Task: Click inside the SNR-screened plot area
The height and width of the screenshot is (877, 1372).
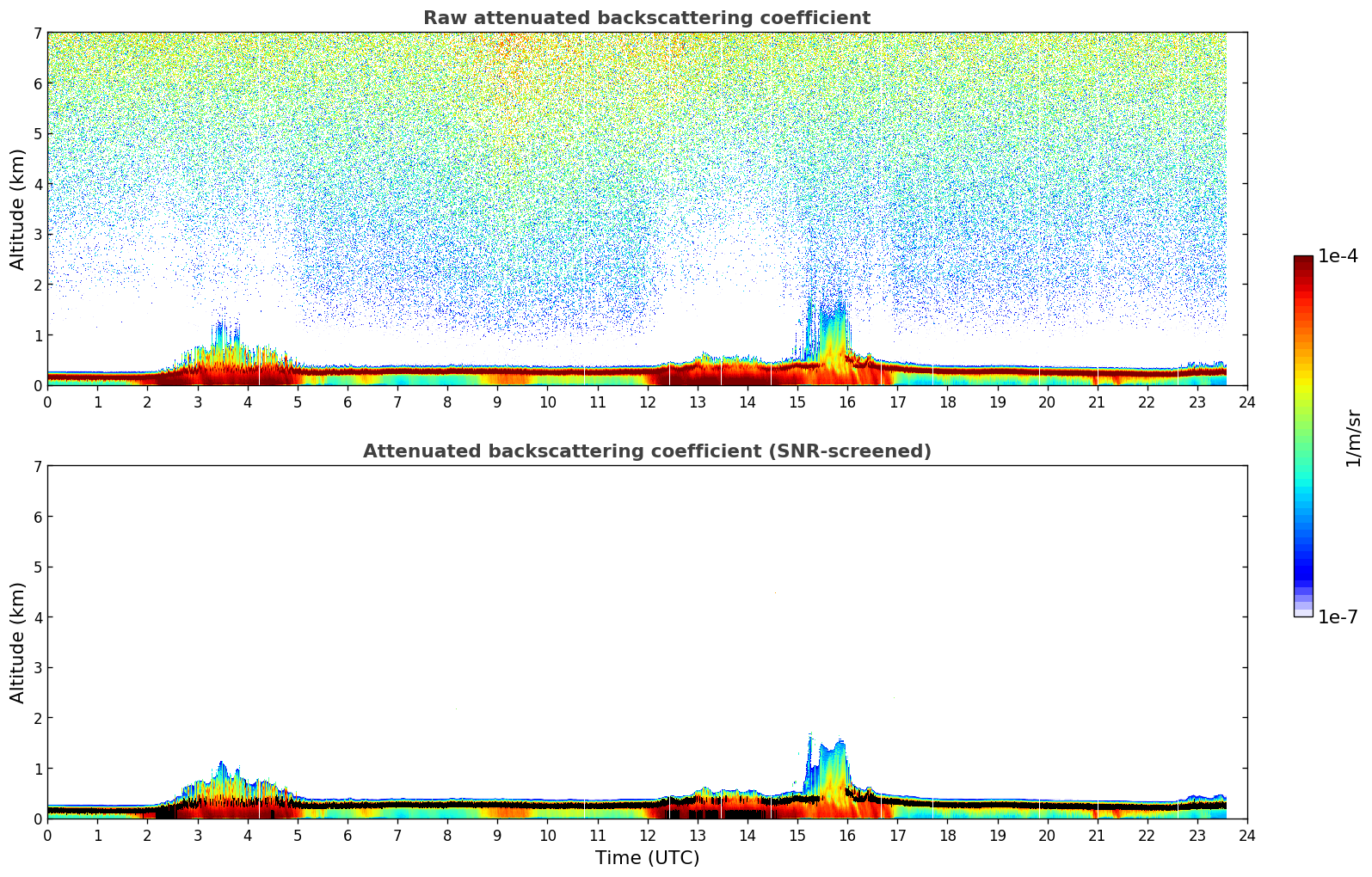Action: [647, 642]
